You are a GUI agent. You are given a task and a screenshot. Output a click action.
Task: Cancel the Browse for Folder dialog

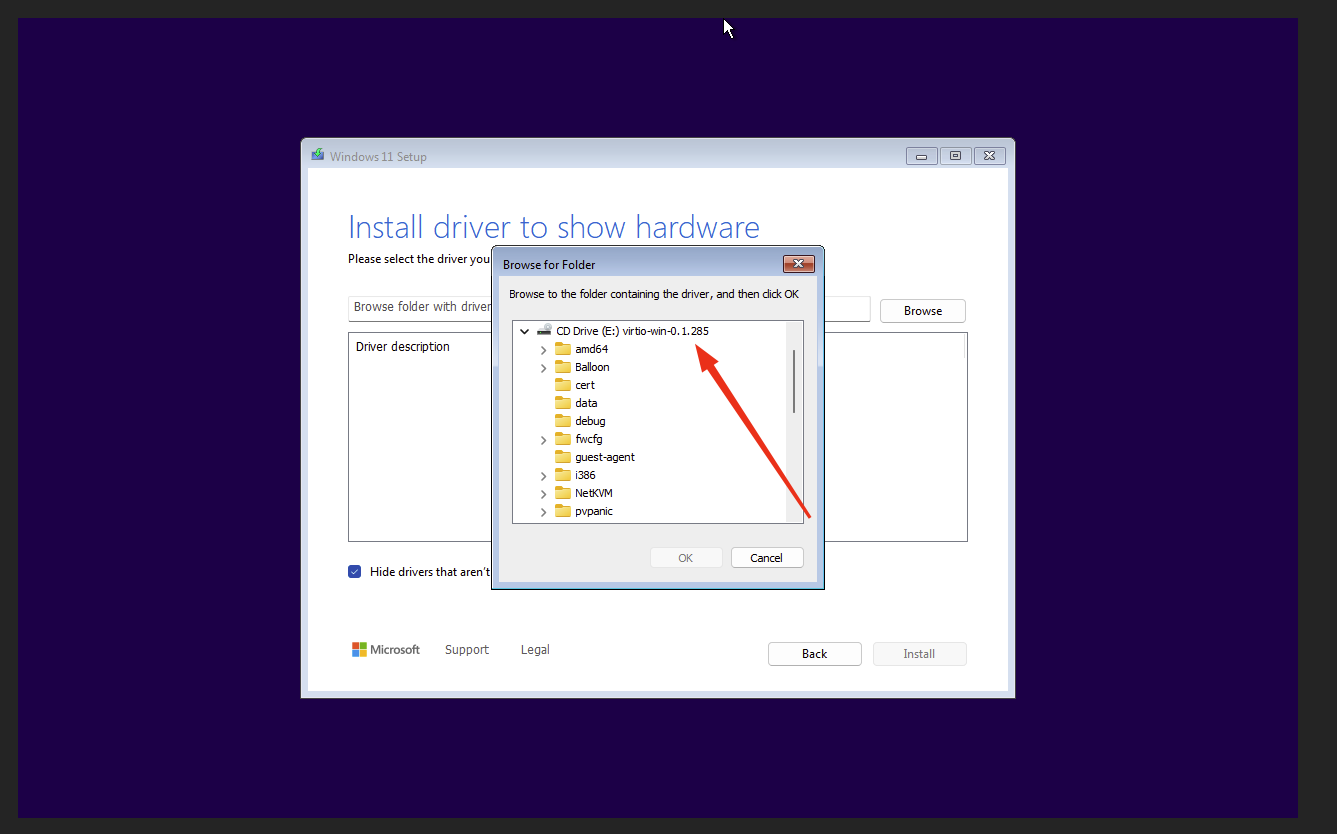click(767, 557)
